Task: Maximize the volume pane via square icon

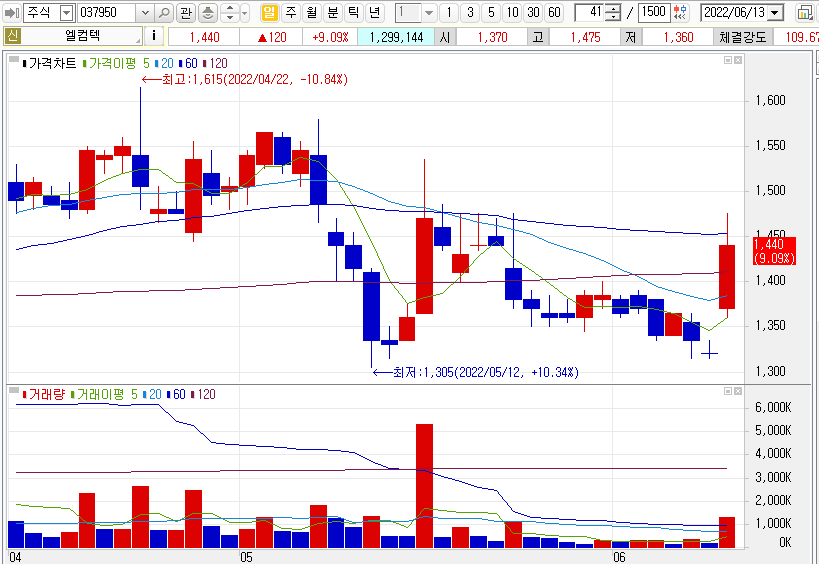Action: [728, 391]
